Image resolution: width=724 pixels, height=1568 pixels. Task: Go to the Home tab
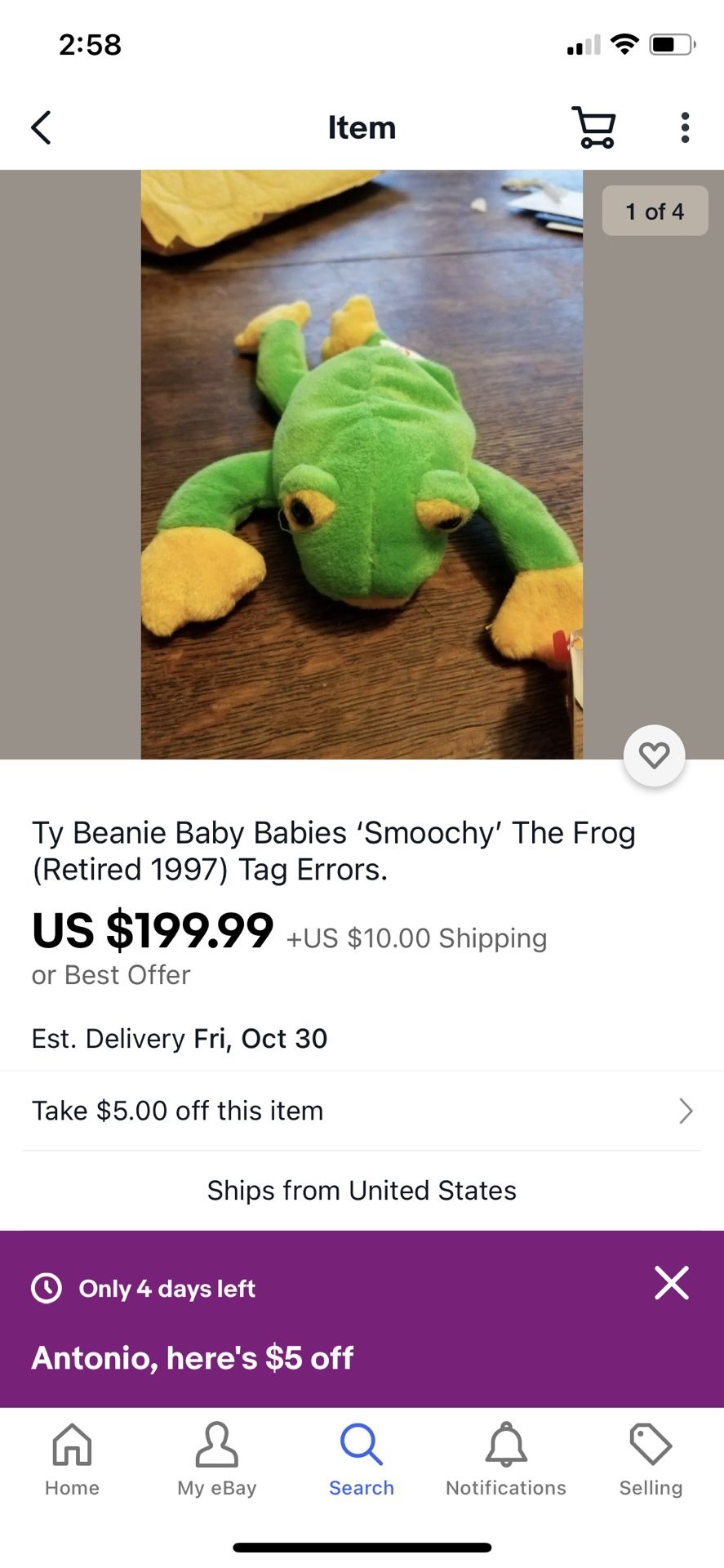coord(72,1459)
